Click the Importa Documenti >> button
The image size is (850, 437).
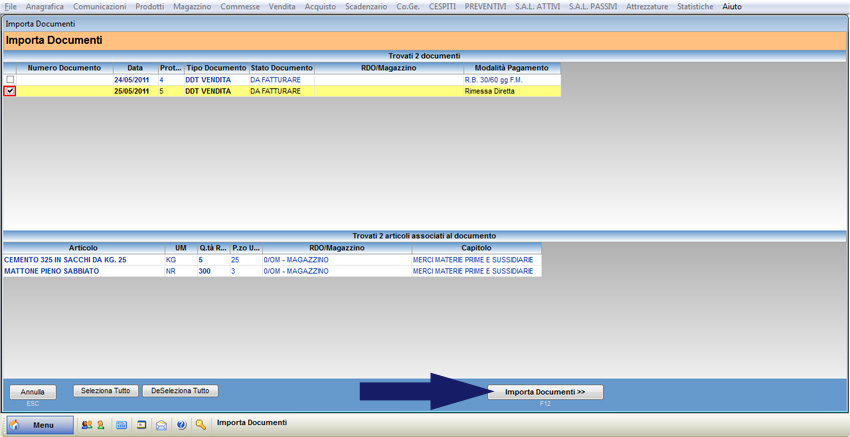click(x=545, y=392)
